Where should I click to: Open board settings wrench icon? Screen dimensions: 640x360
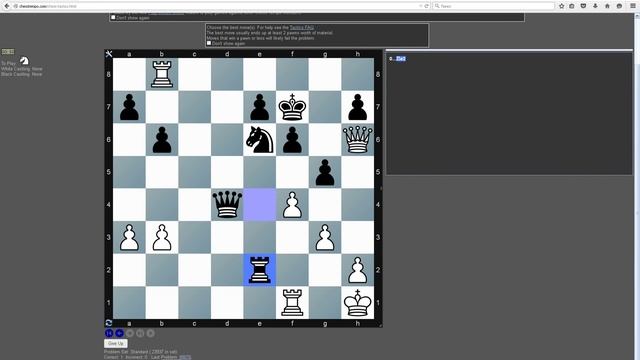coord(109,54)
